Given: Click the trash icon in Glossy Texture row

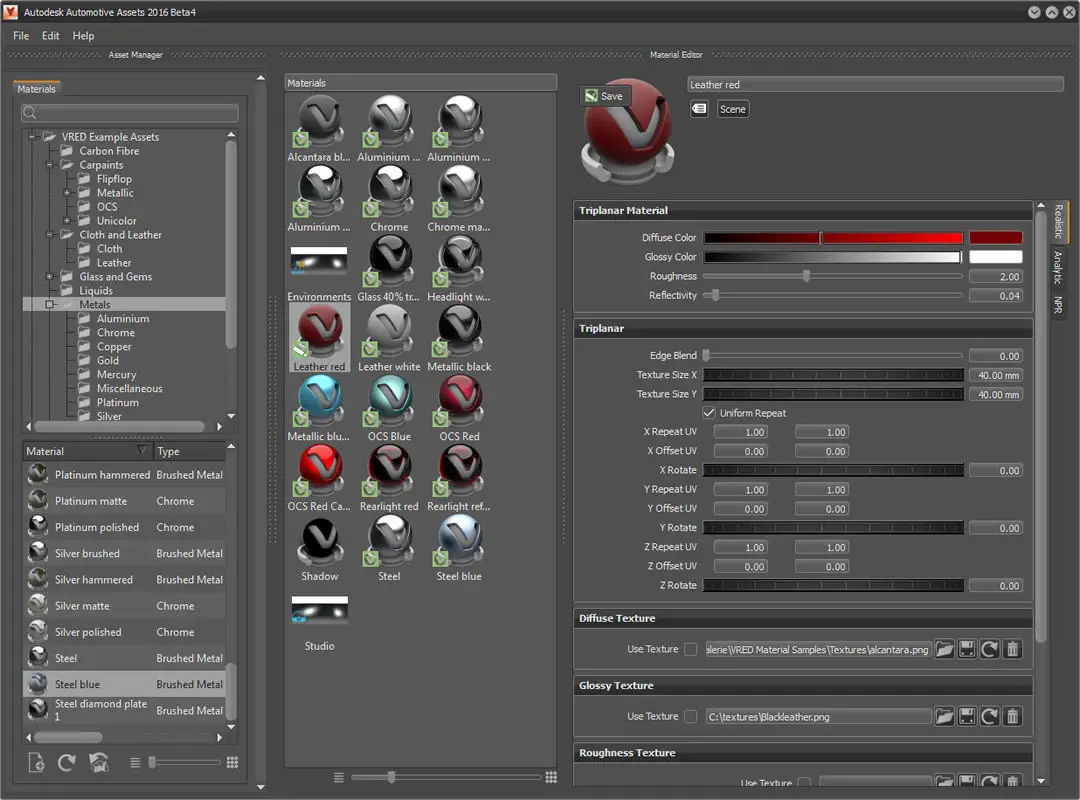Looking at the screenshot, I should click(1012, 716).
